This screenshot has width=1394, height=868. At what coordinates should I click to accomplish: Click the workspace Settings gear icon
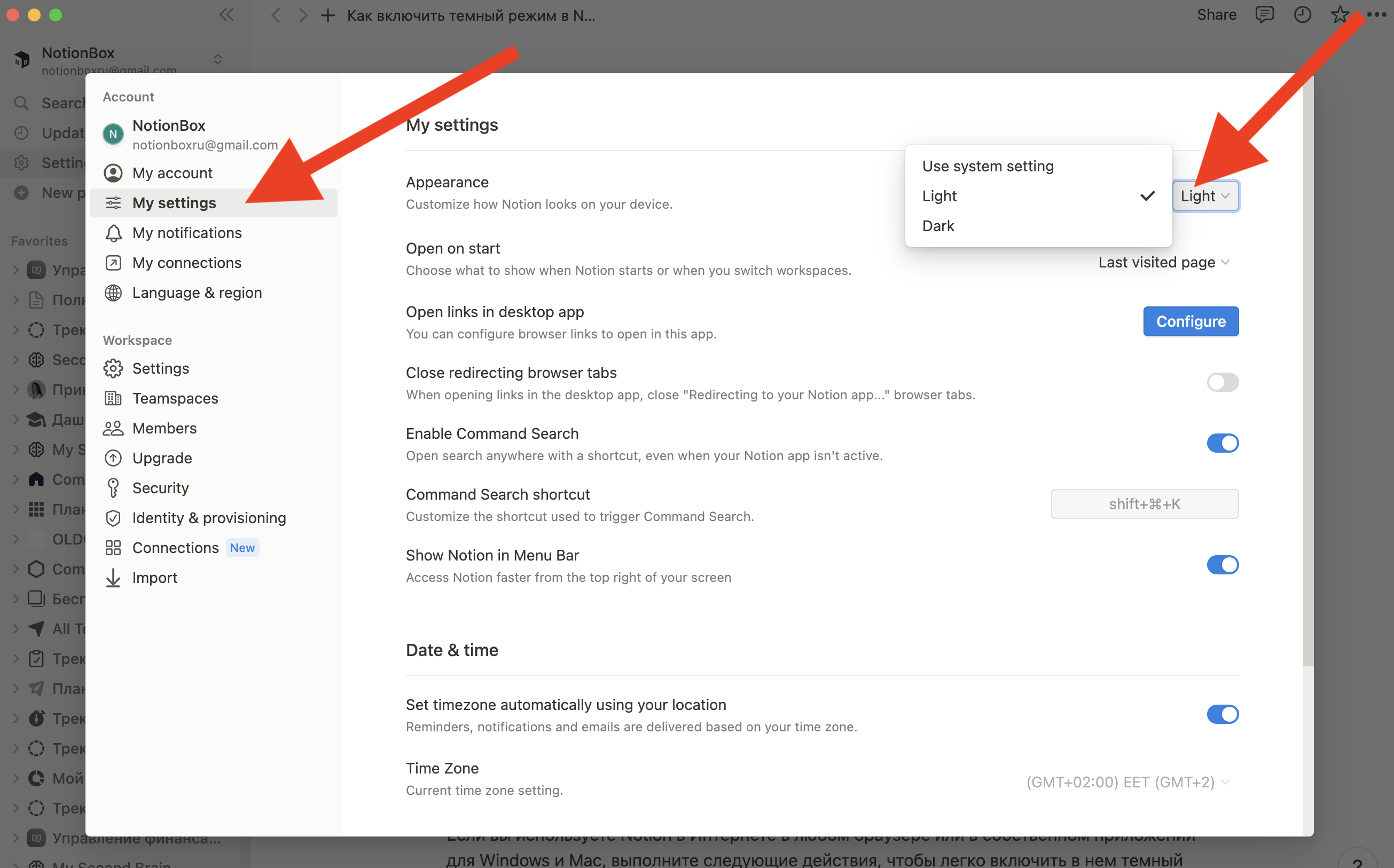[113, 368]
